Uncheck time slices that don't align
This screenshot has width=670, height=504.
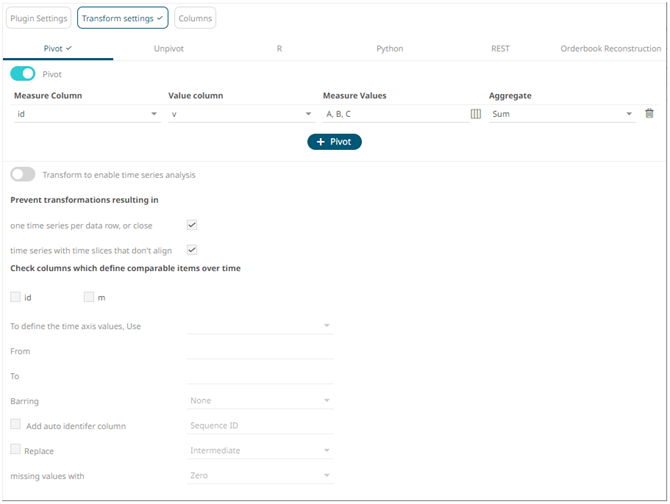tap(192, 250)
